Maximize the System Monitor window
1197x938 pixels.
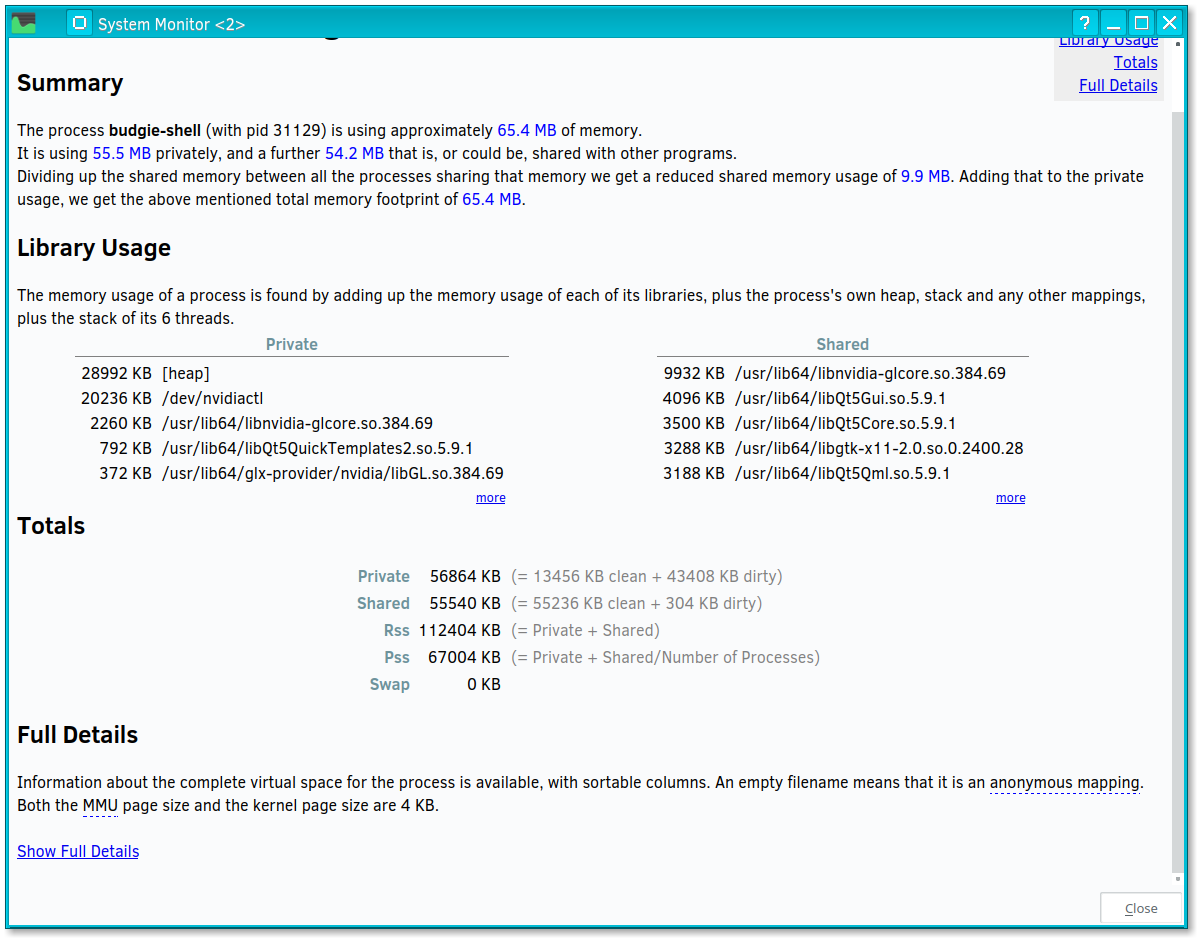coord(1141,23)
